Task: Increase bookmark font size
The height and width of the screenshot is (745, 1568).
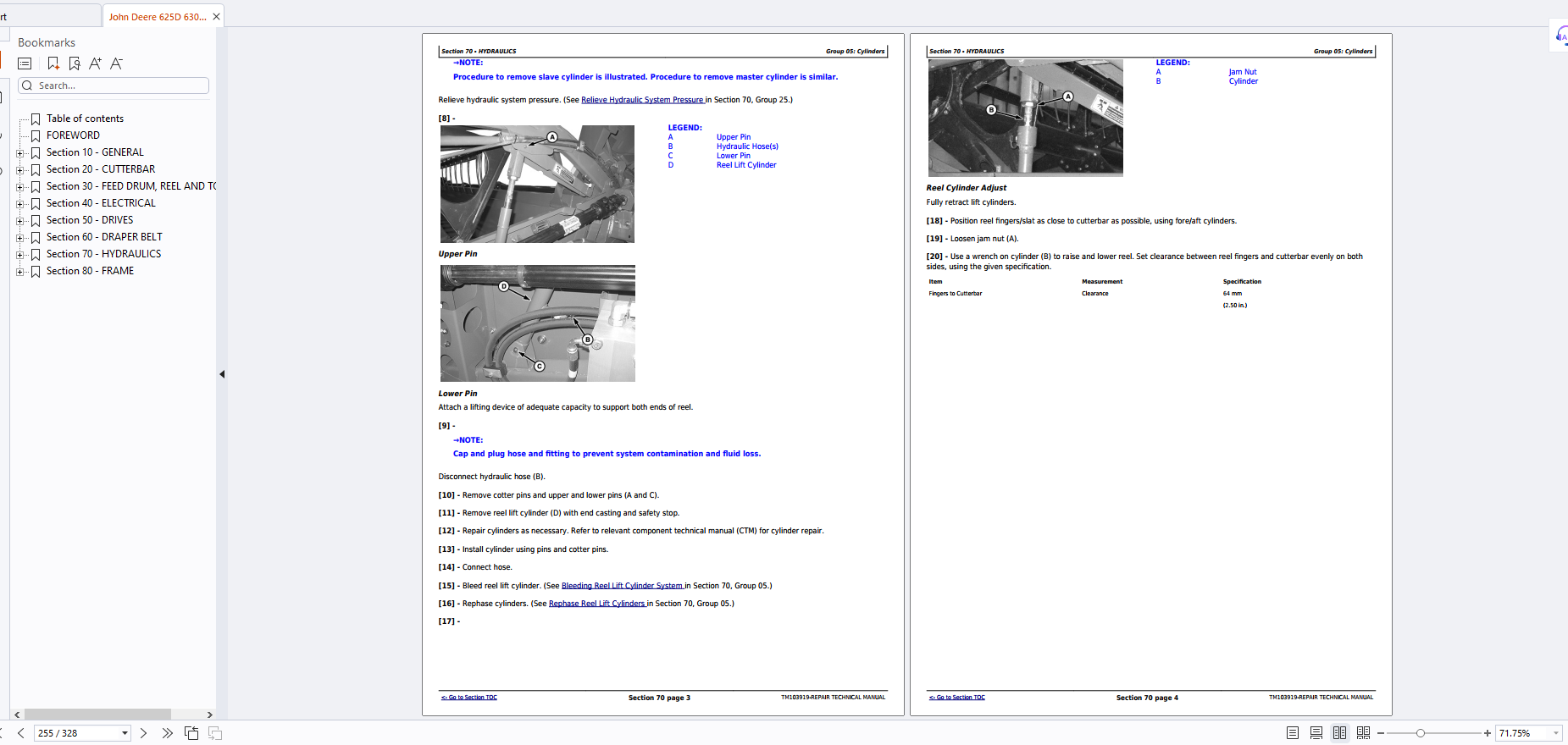Action: pos(95,63)
